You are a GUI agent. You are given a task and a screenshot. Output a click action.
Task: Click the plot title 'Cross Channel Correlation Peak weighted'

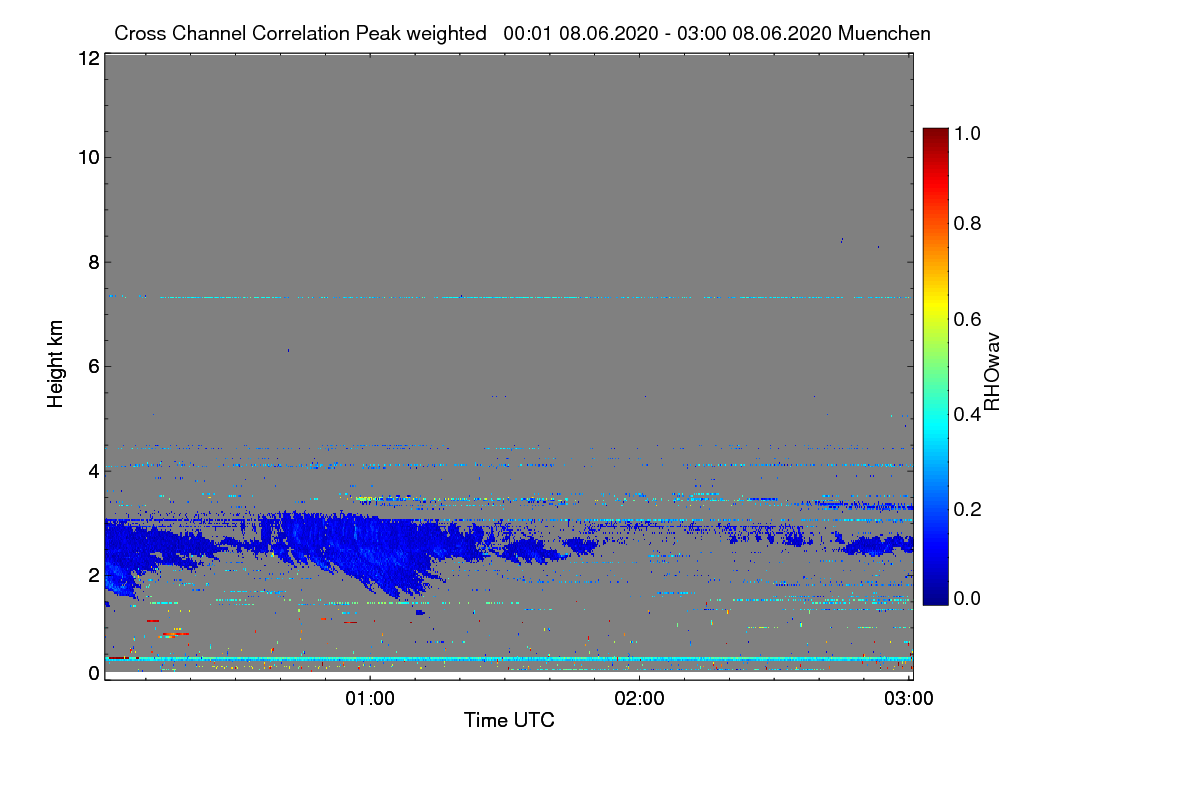(x=300, y=33)
